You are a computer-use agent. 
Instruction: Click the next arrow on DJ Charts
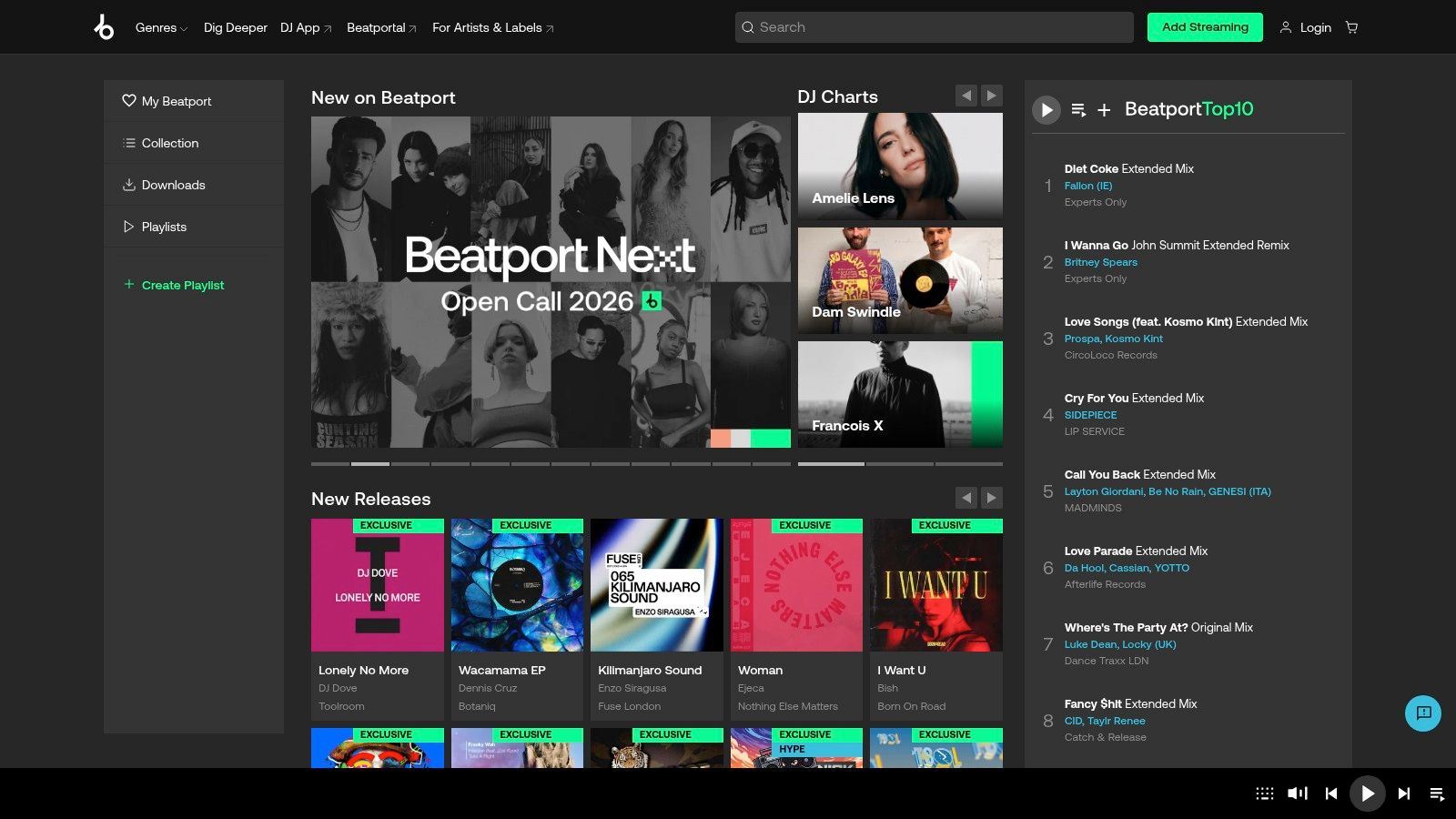[x=991, y=95]
